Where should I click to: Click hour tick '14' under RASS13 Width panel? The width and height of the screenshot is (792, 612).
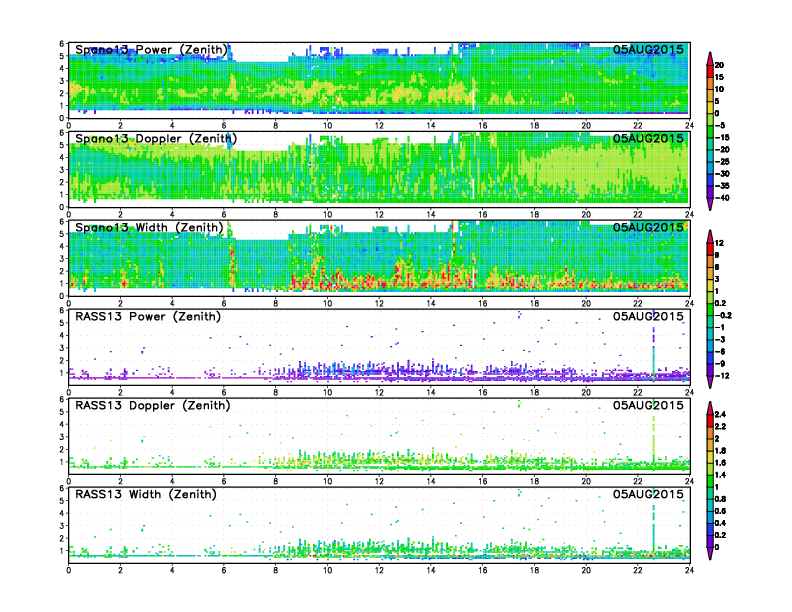tap(431, 570)
